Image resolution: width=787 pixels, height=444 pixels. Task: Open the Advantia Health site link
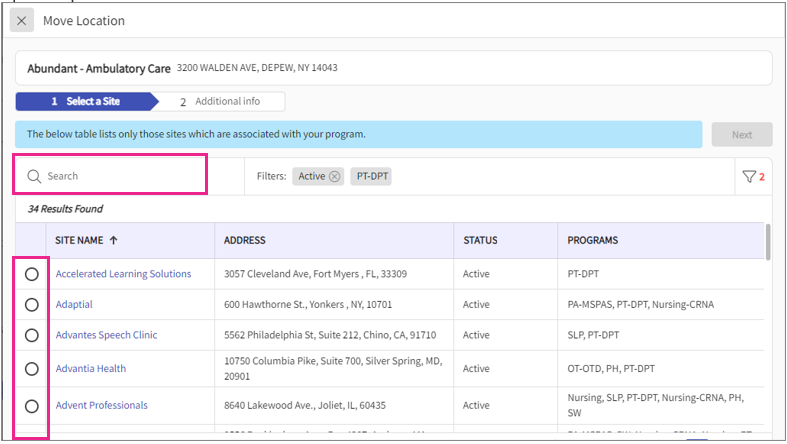(x=91, y=368)
